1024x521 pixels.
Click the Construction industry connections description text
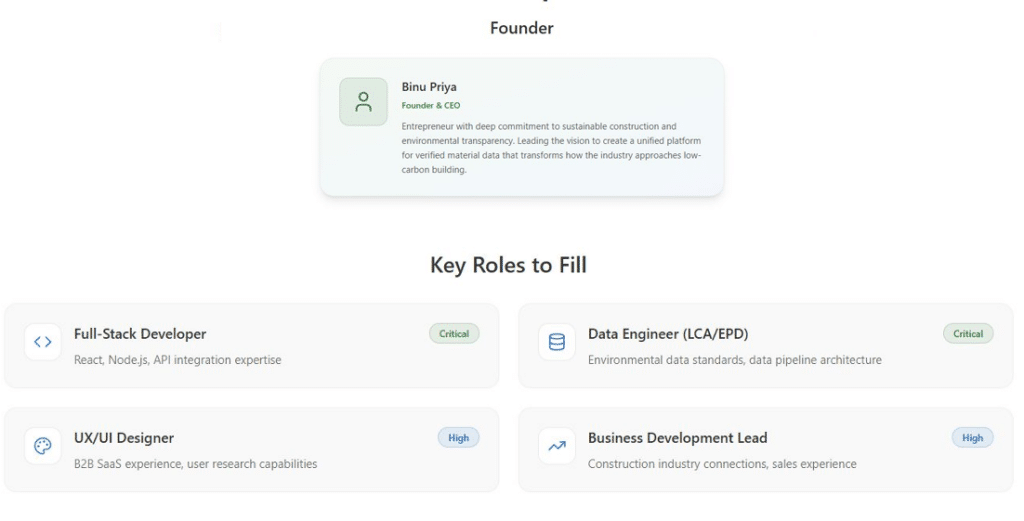pos(722,464)
